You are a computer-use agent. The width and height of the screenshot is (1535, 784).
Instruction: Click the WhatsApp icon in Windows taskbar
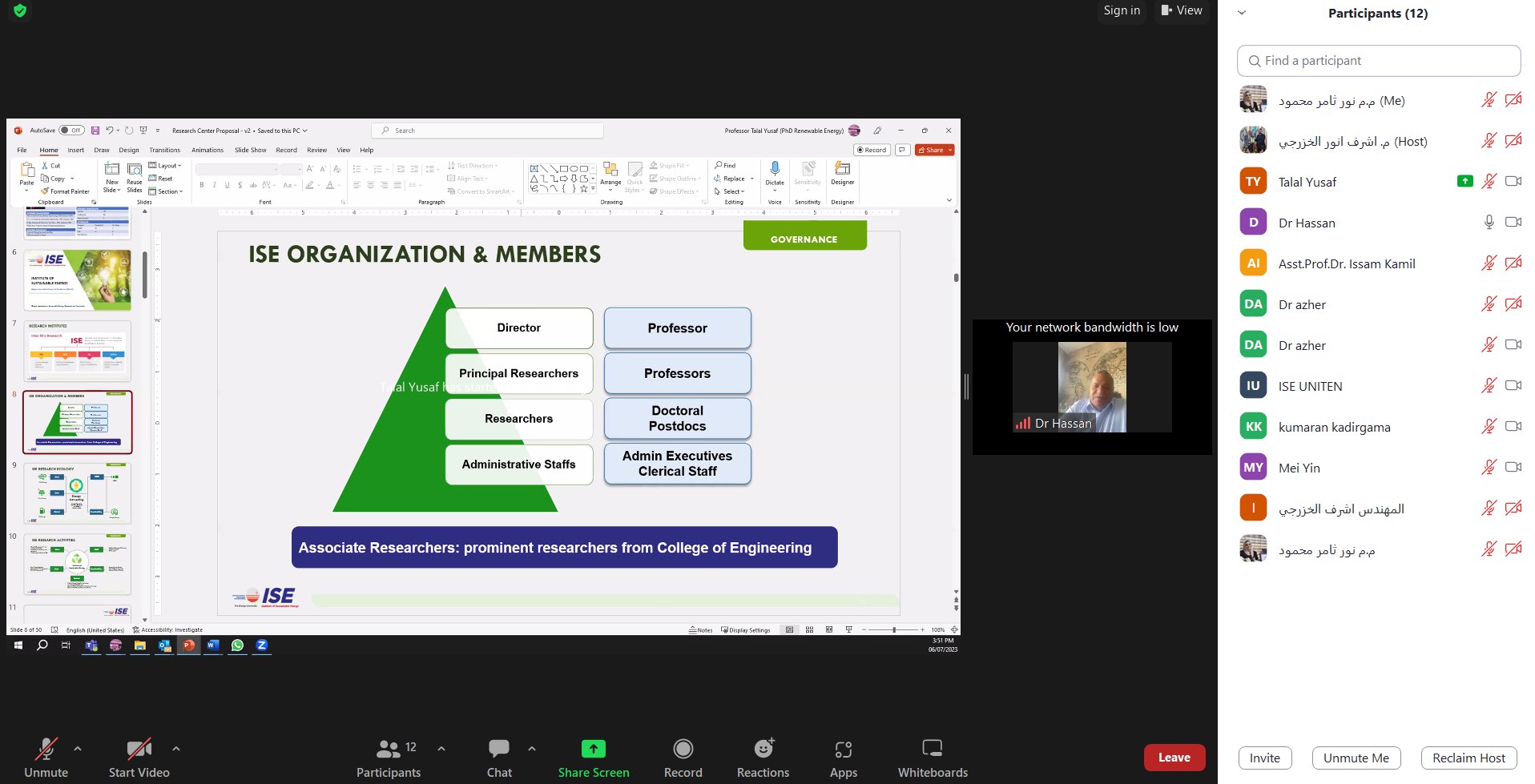pos(237,645)
